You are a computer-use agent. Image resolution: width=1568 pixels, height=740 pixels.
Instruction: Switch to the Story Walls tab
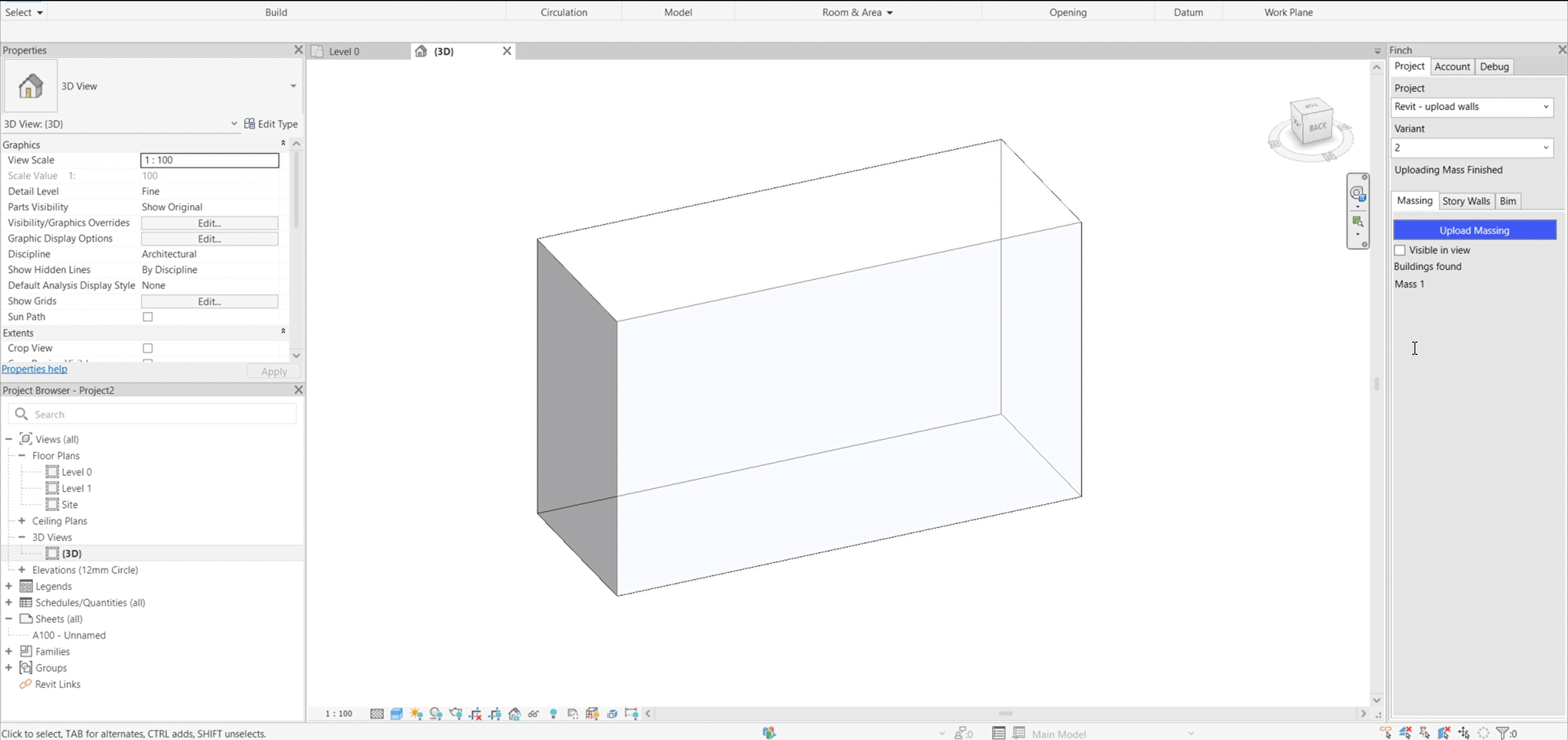1466,201
